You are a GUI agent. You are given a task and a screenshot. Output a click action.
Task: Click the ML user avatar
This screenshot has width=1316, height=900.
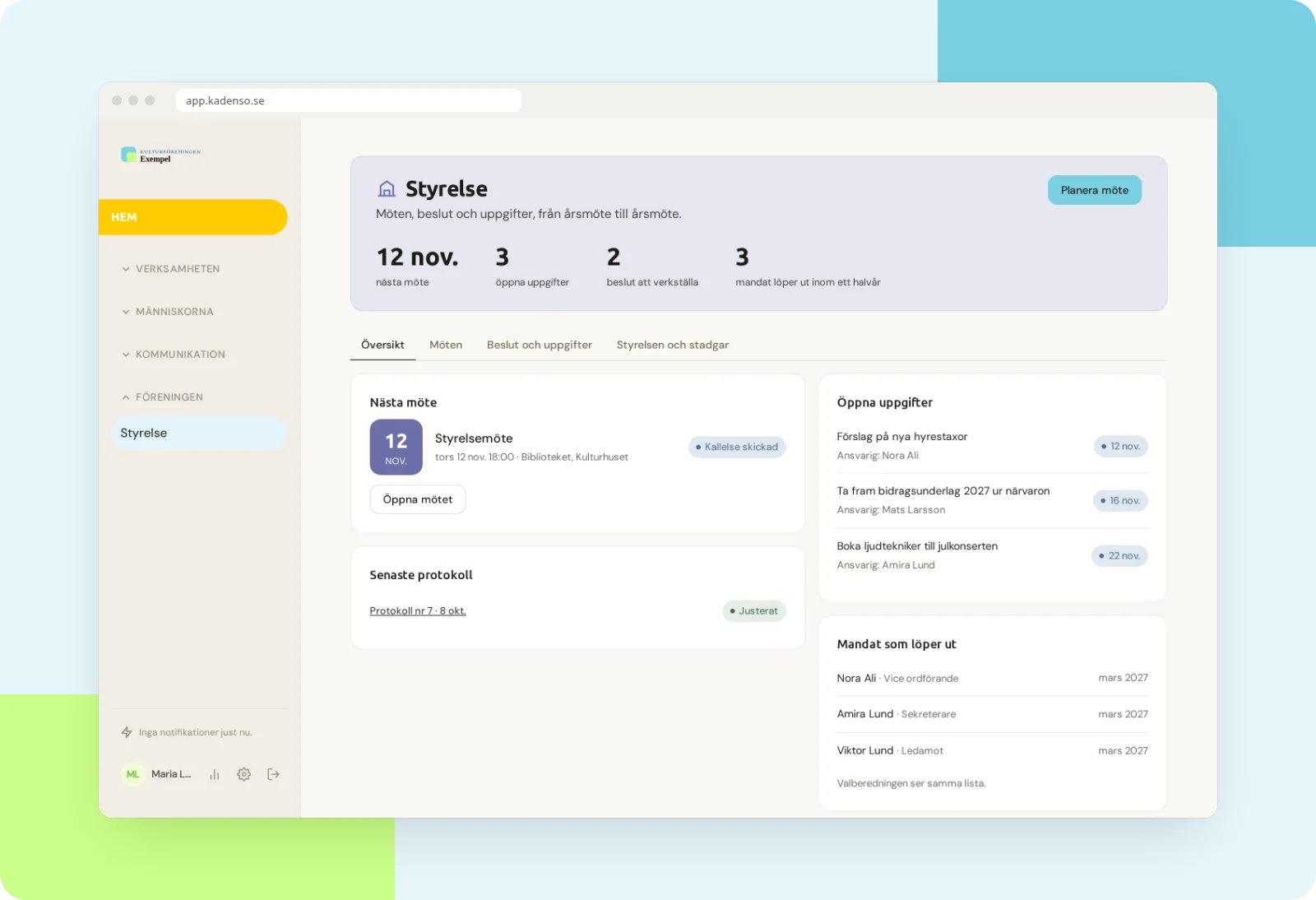coord(132,774)
